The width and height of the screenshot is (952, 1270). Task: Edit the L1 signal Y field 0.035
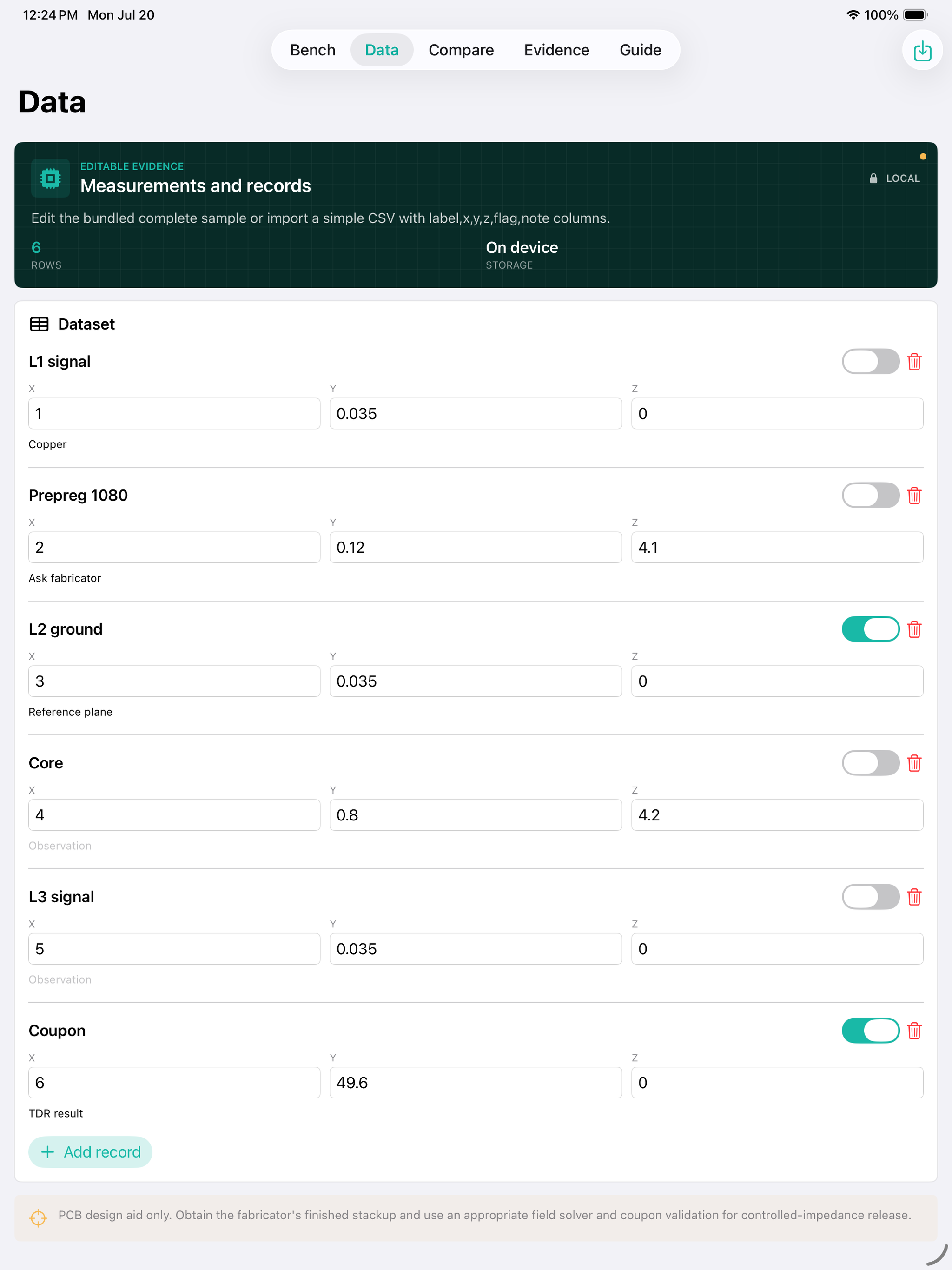point(476,414)
